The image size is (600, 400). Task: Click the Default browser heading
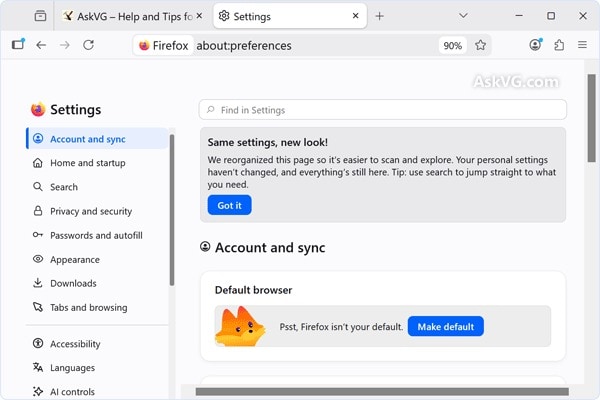click(x=253, y=290)
